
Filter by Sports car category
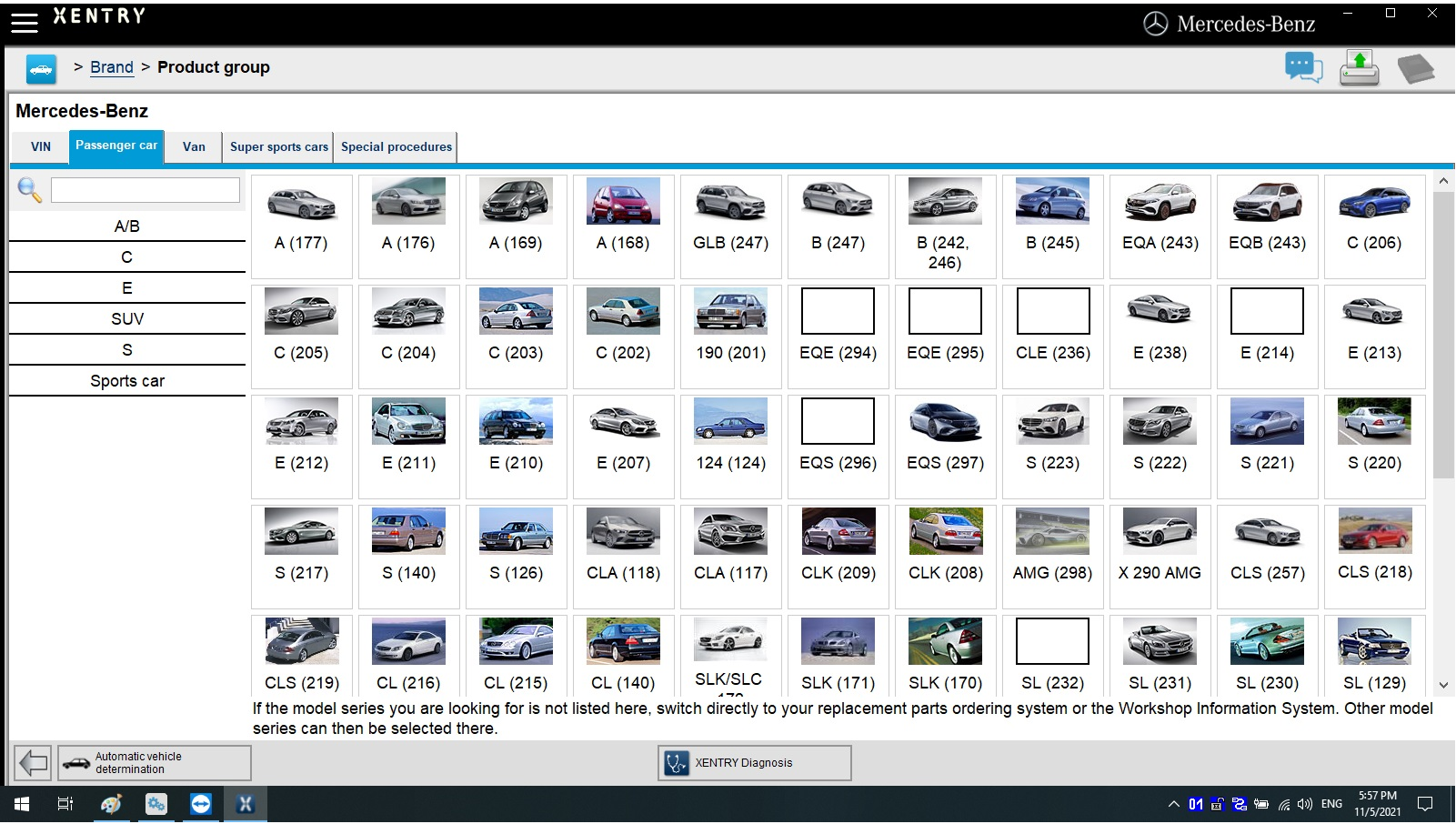[x=127, y=381]
